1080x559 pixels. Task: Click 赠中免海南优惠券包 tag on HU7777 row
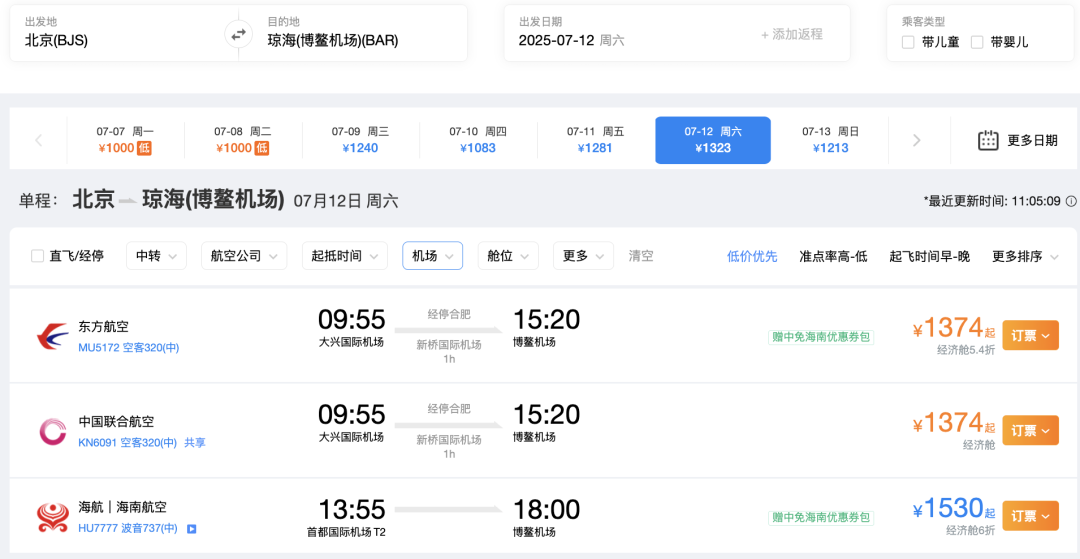click(821, 518)
